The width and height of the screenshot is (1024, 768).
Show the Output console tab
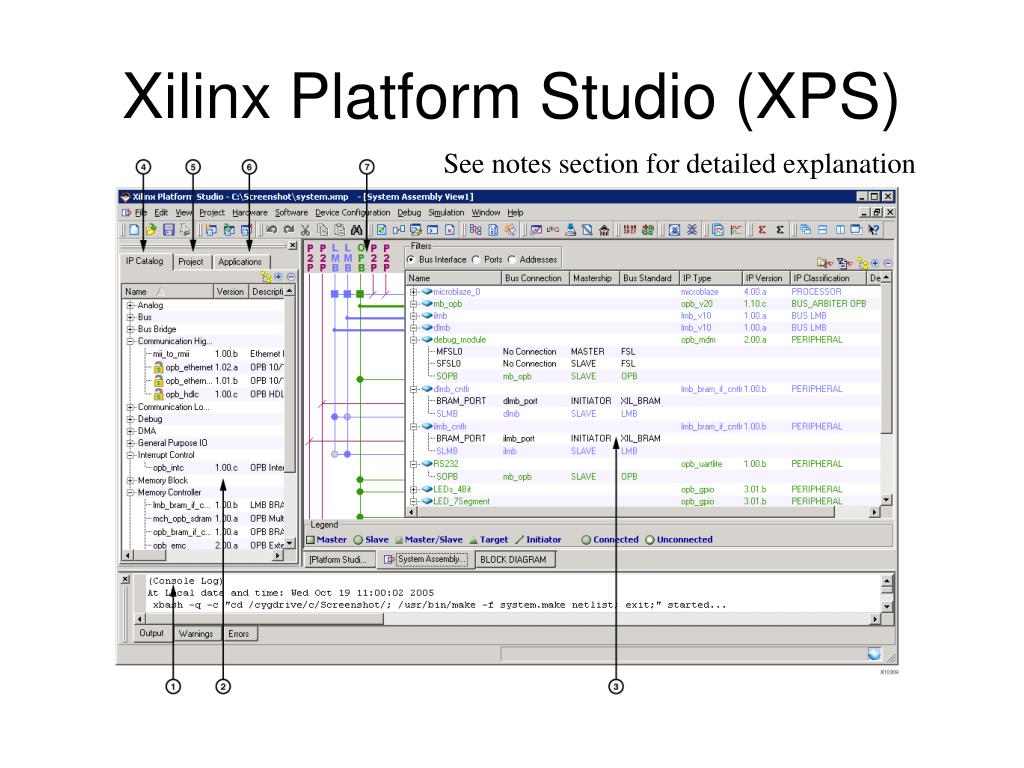(x=152, y=633)
